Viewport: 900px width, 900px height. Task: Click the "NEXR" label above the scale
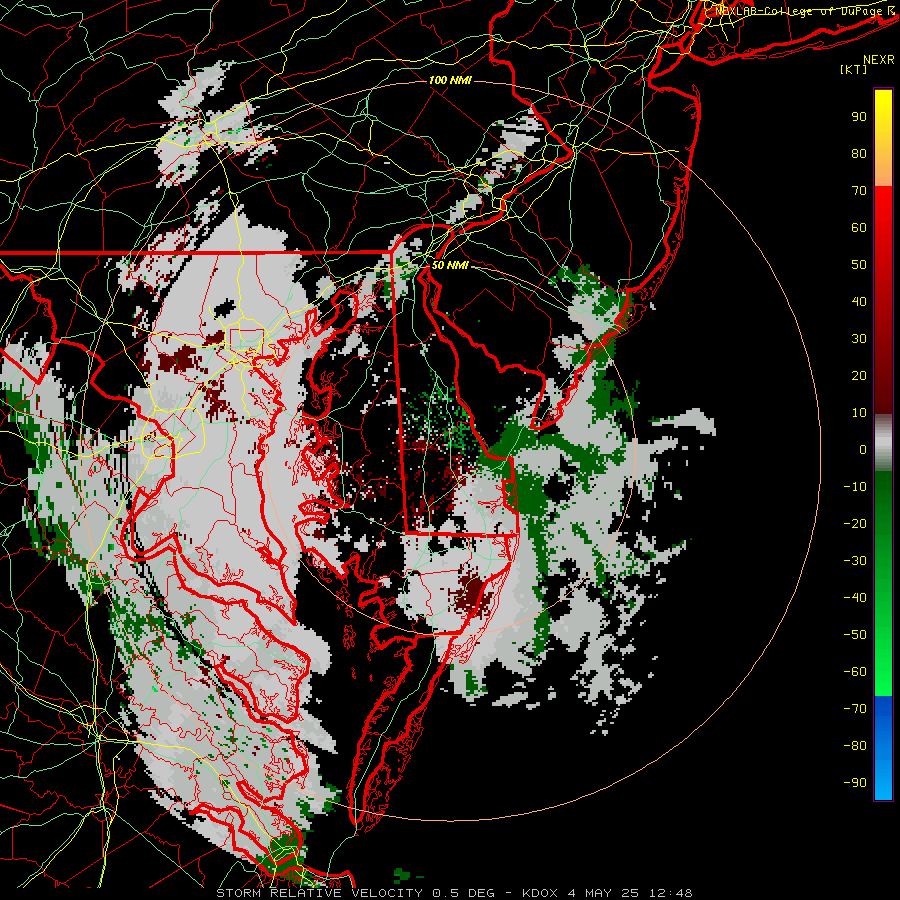pyautogui.click(x=879, y=60)
